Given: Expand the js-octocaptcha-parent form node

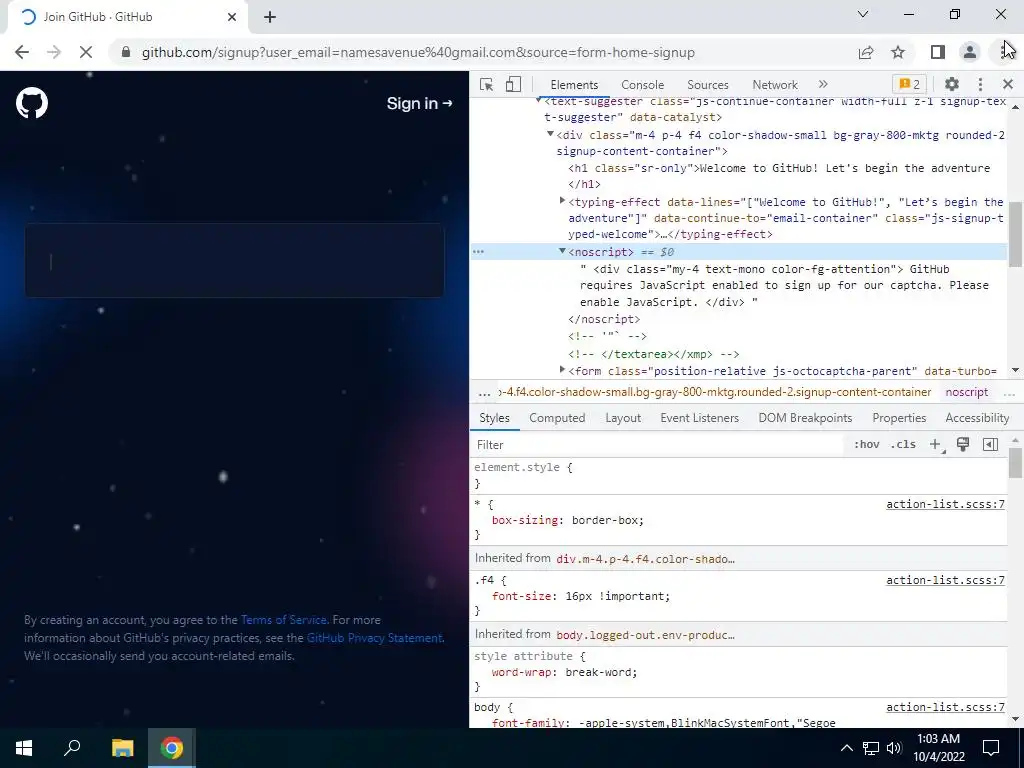Looking at the screenshot, I should click(562, 370).
